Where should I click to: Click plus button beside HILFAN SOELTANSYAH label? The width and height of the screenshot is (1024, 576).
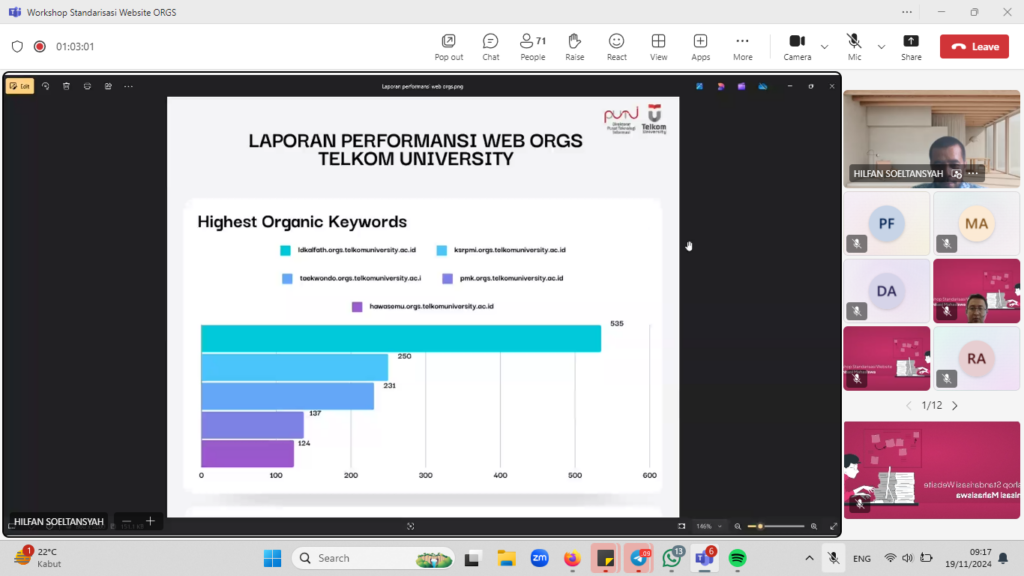point(150,521)
